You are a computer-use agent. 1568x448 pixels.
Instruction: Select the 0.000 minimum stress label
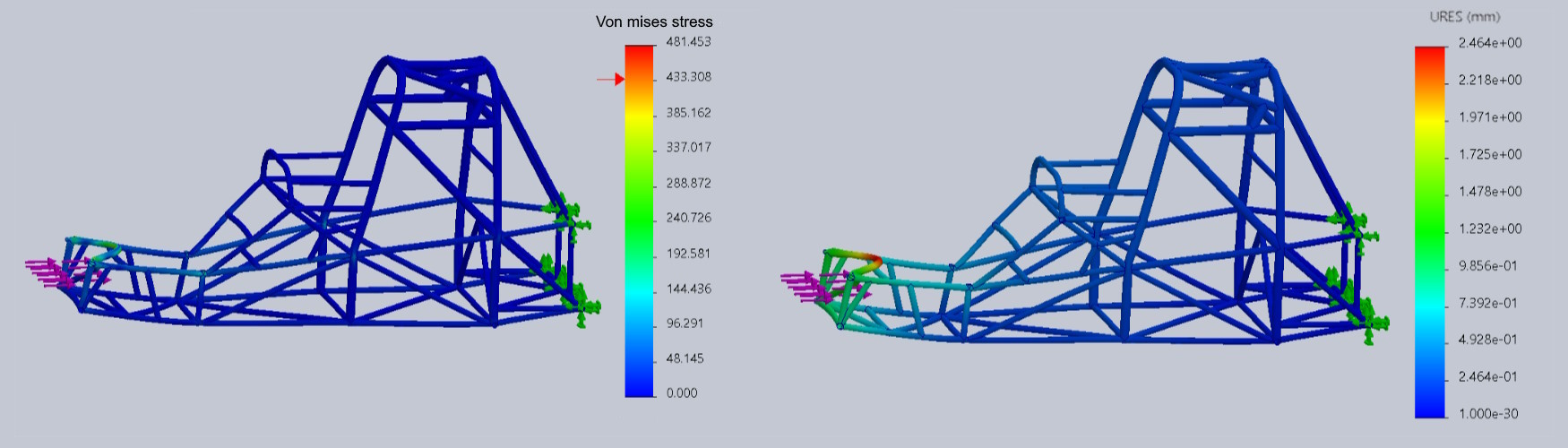pyautogui.click(x=682, y=393)
